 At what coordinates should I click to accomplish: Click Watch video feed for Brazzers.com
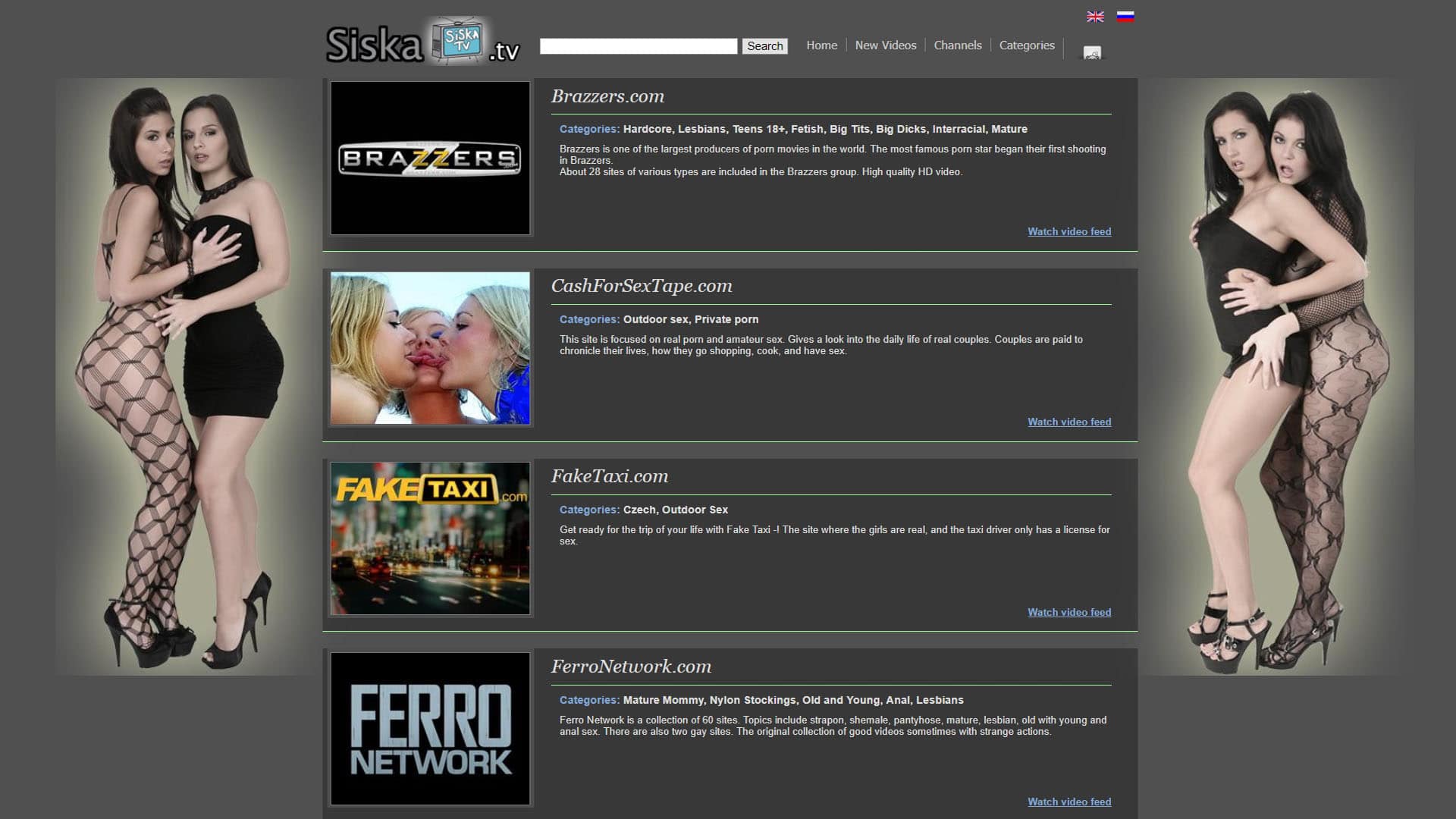click(1069, 231)
